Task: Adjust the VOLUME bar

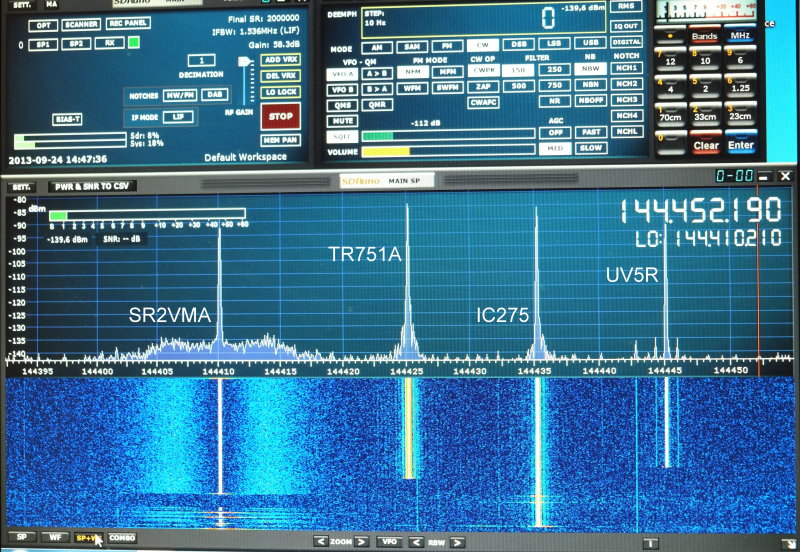Action: [x=448, y=152]
